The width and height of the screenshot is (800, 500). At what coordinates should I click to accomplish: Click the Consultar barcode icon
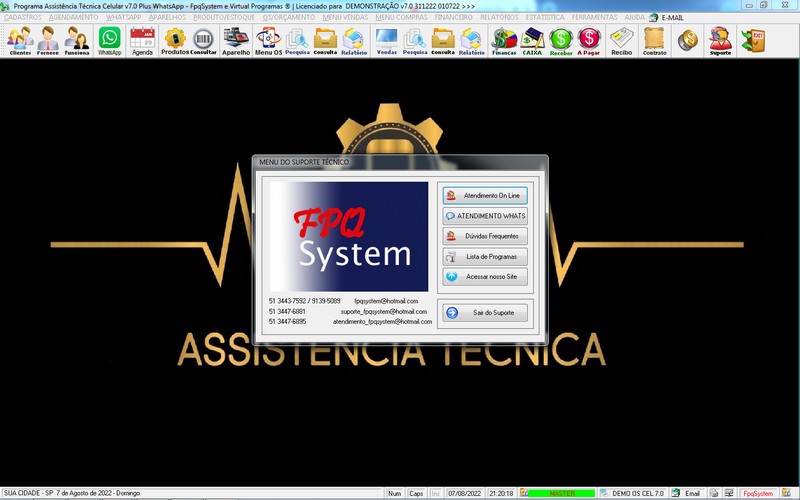[x=204, y=41]
